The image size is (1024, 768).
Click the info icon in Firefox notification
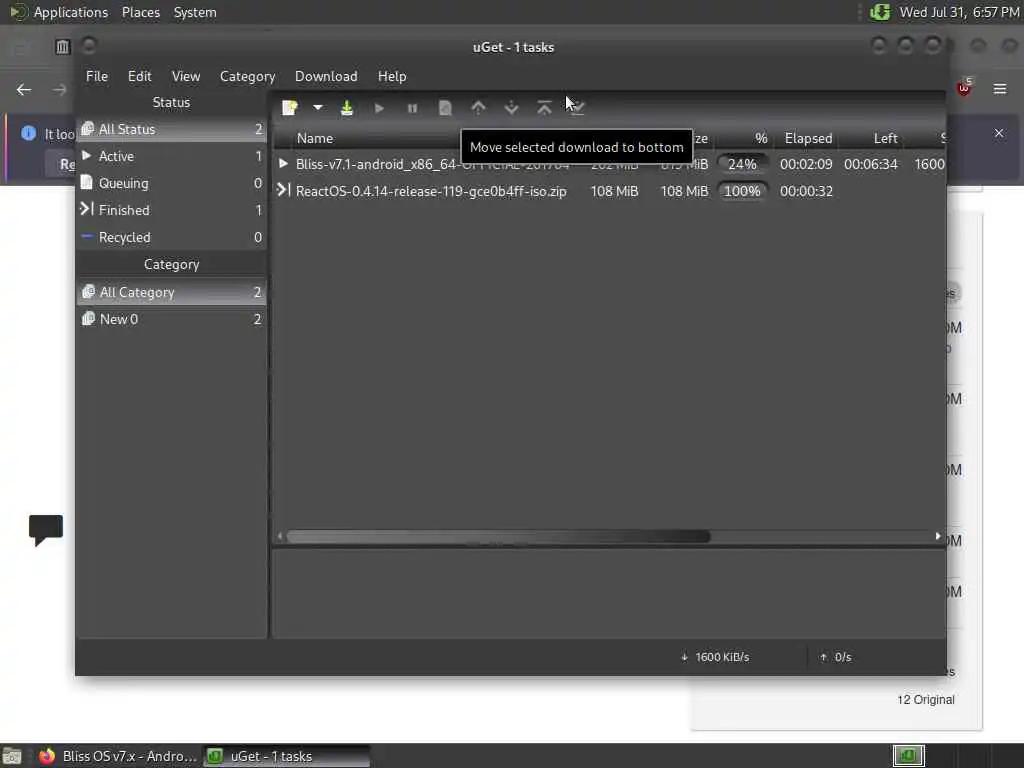point(29,133)
